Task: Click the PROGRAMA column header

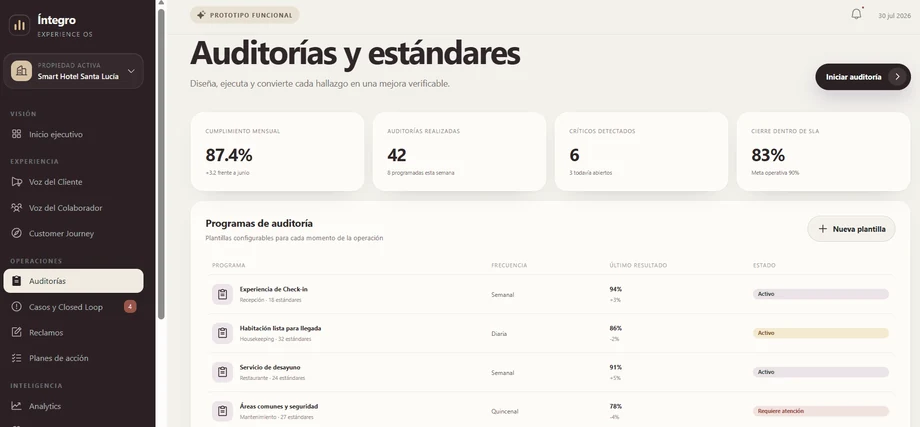Action: 229,266
